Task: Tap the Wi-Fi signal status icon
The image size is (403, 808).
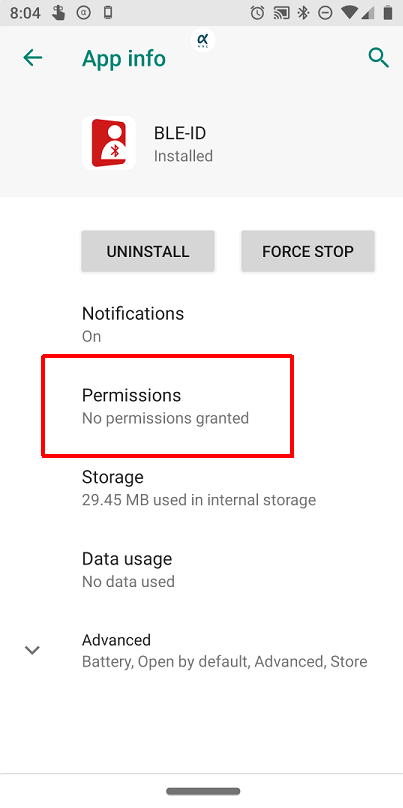Action: 349,13
